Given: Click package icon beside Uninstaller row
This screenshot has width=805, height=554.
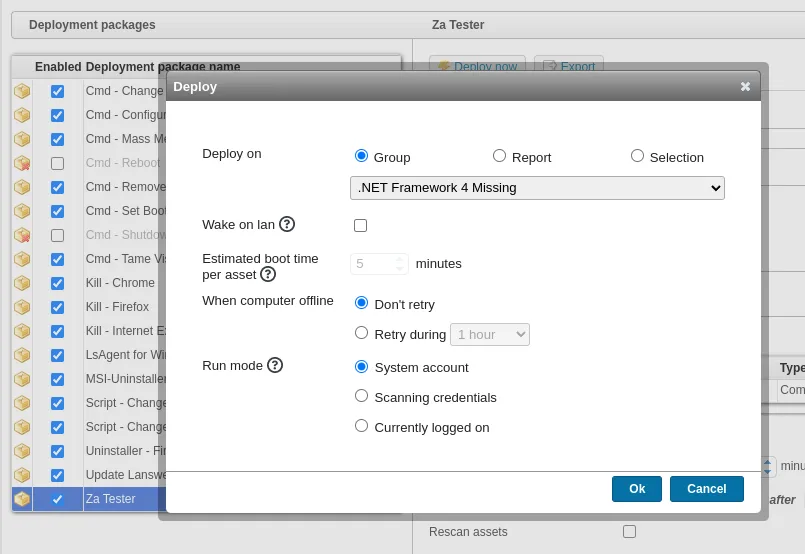Looking at the screenshot, I should tap(22, 451).
